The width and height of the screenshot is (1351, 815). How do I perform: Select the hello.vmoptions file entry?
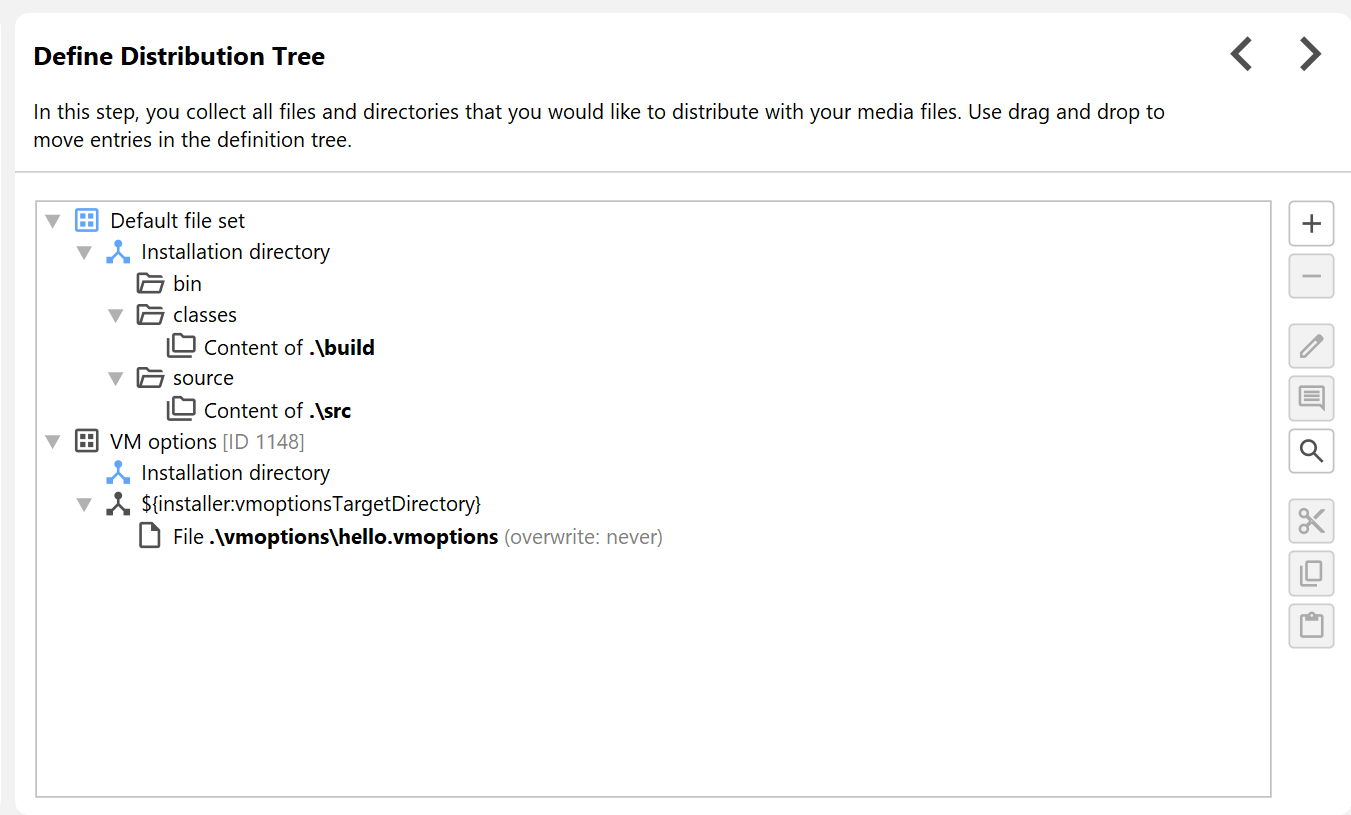click(353, 537)
